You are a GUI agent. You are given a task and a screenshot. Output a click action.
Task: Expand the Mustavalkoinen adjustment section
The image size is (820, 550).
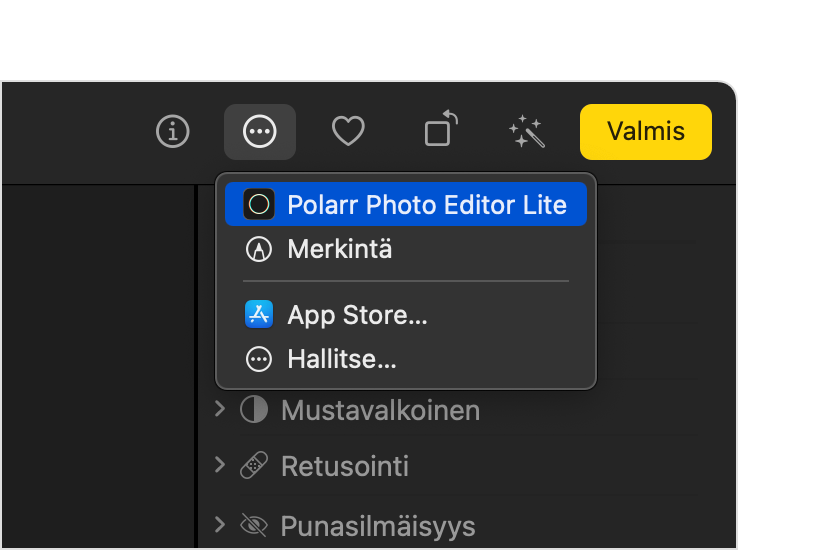tap(220, 409)
